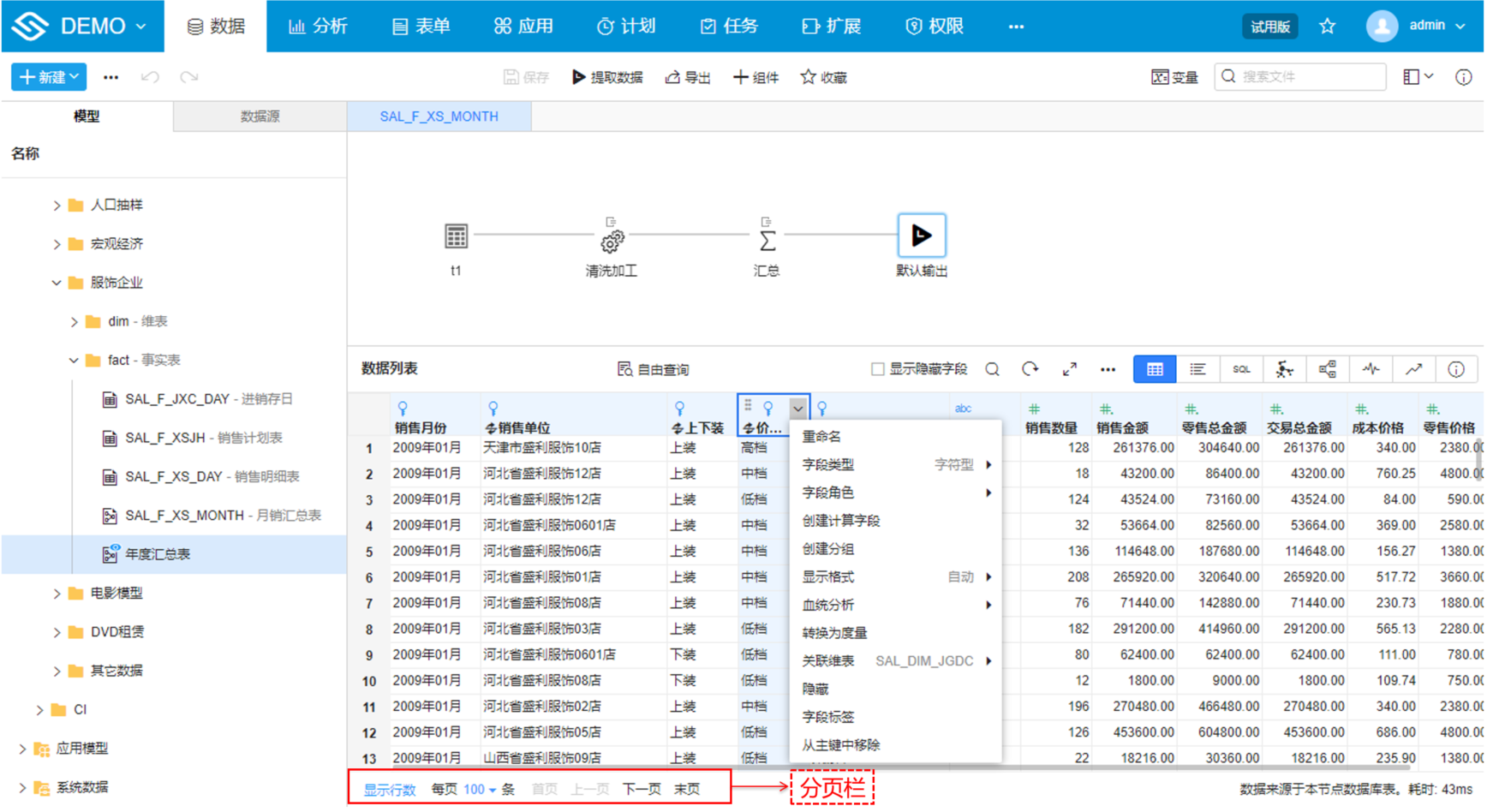Open the 新建 dropdown button
The width and height of the screenshot is (1487, 812).
pyautogui.click(x=49, y=77)
